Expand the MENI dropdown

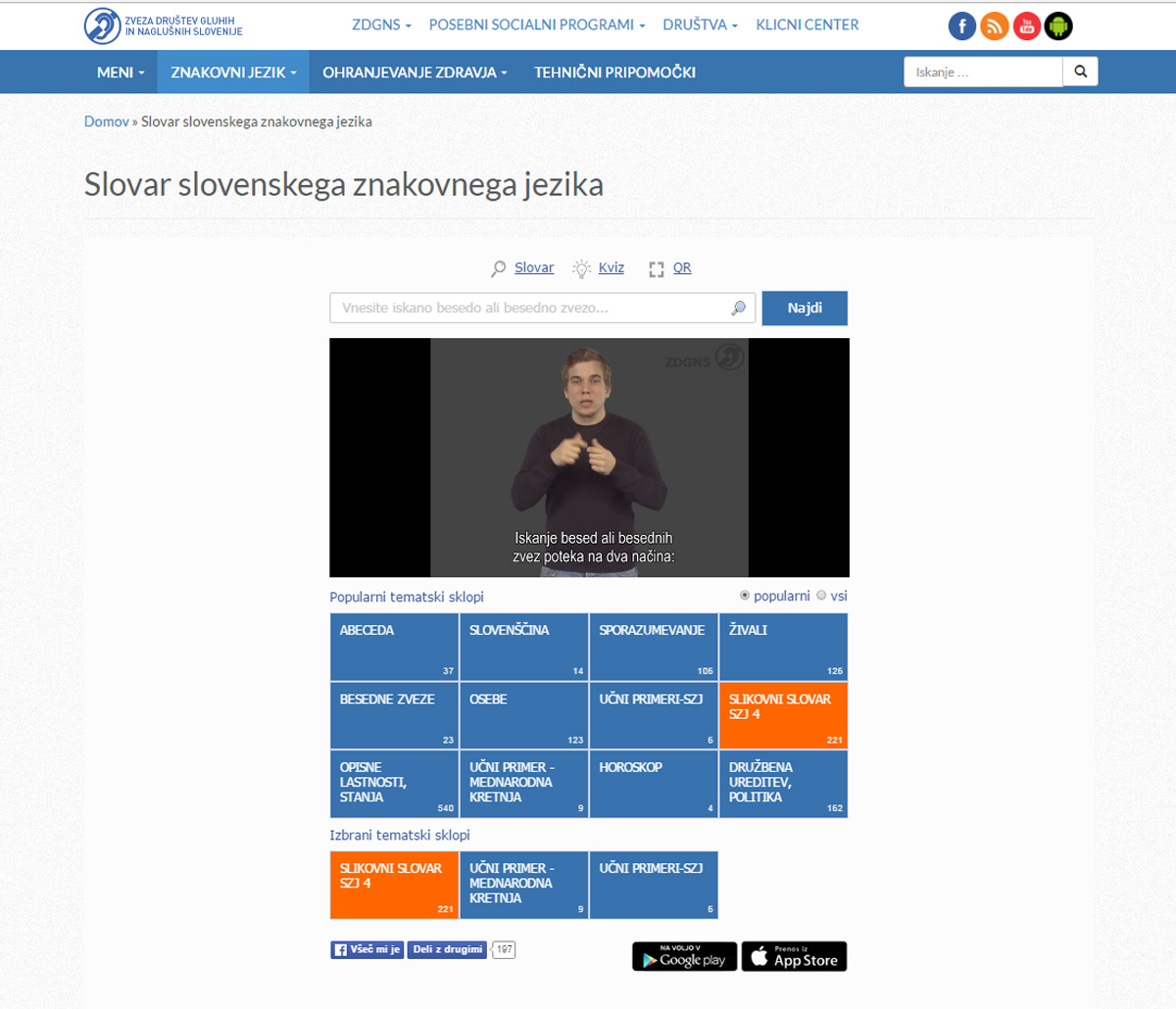(121, 72)
